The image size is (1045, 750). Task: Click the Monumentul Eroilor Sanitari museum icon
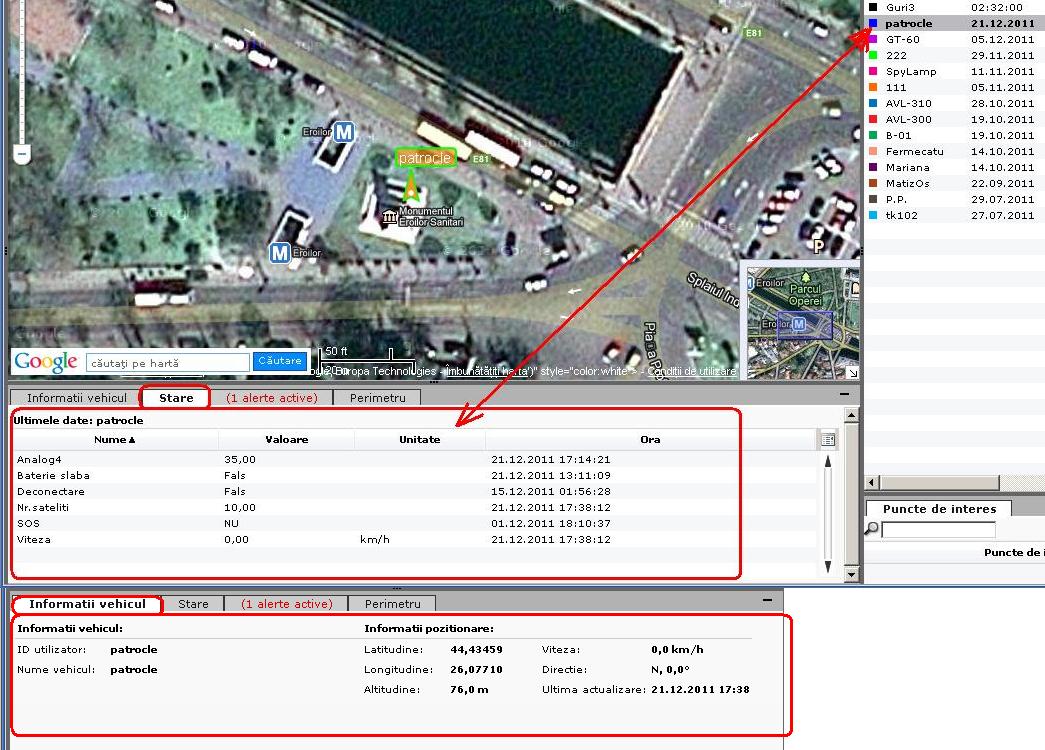pos(389,217)
